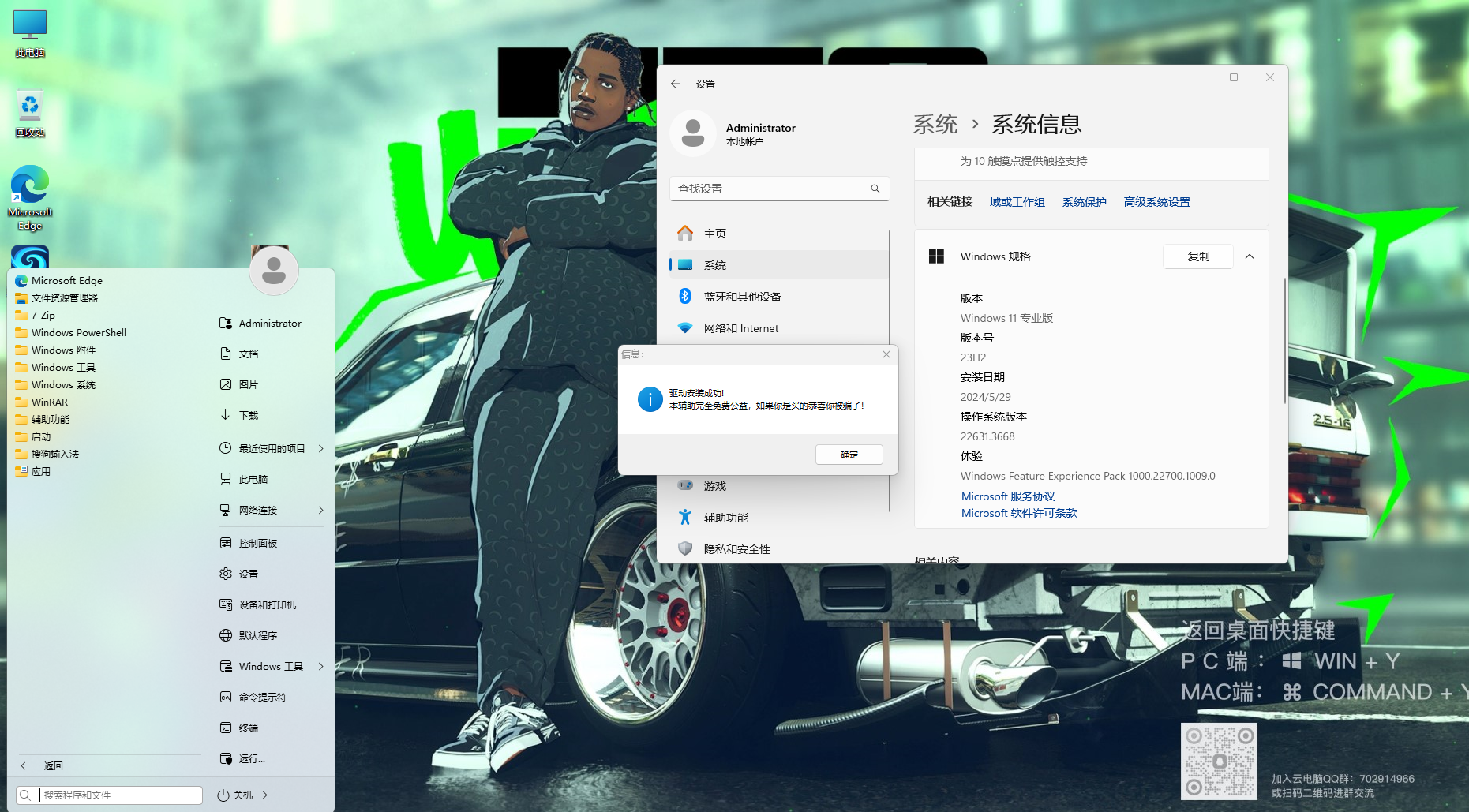
Task: Open the 域或工作组 link
Action: click(x=1017, y=202)
